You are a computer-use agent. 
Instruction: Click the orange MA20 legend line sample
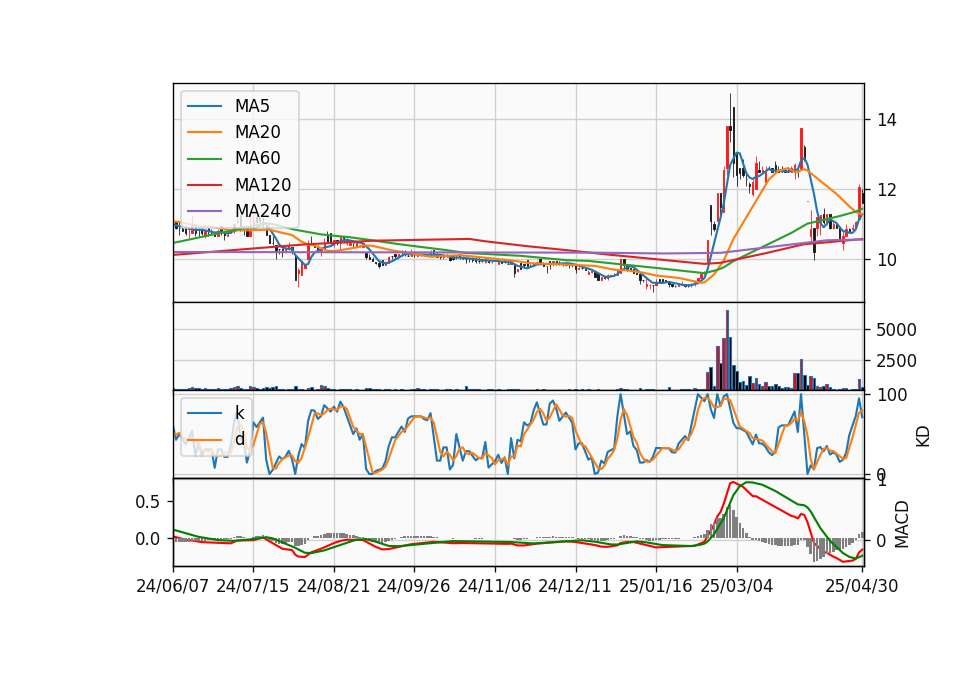[204, 132]
